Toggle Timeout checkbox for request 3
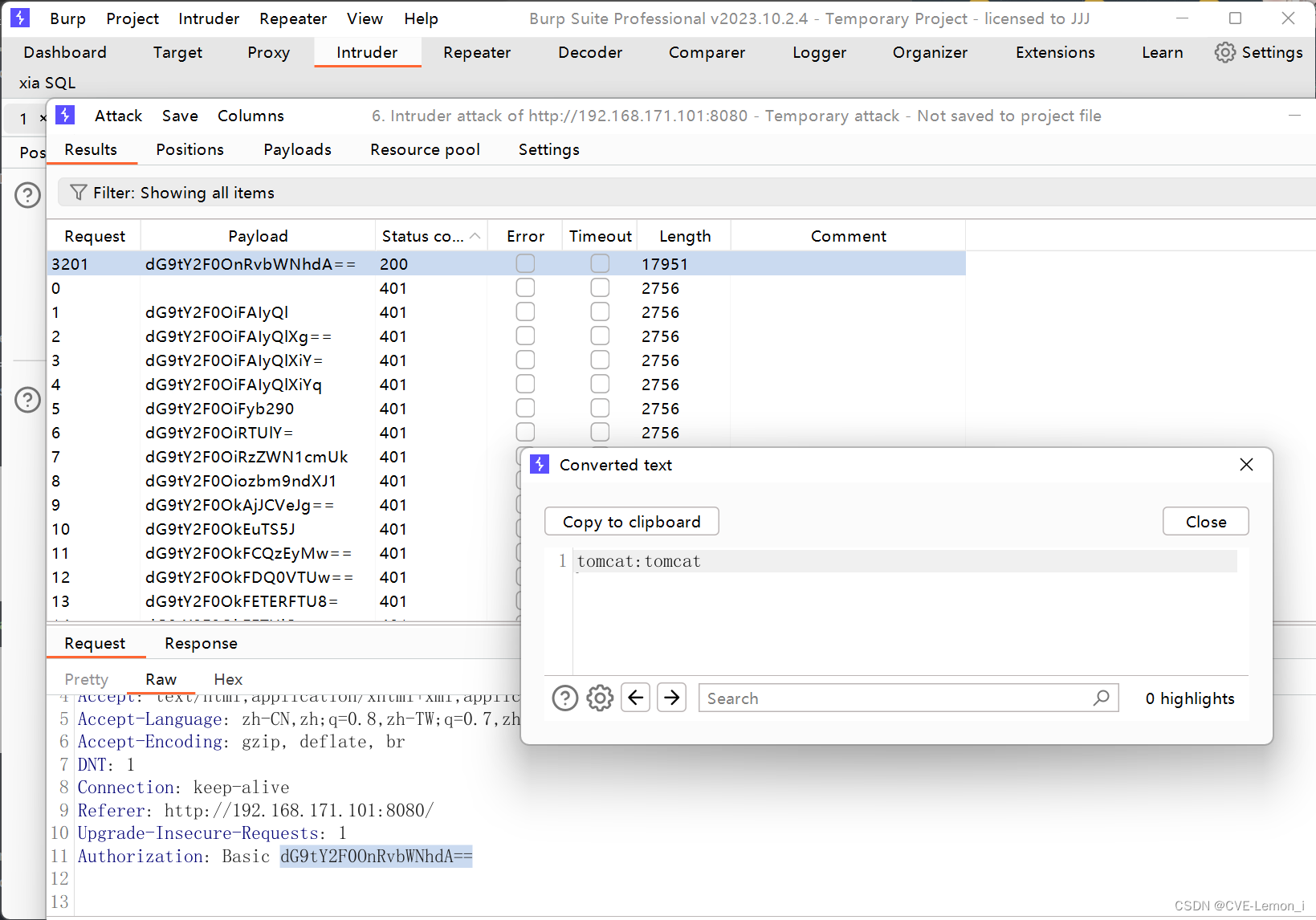 600,360
